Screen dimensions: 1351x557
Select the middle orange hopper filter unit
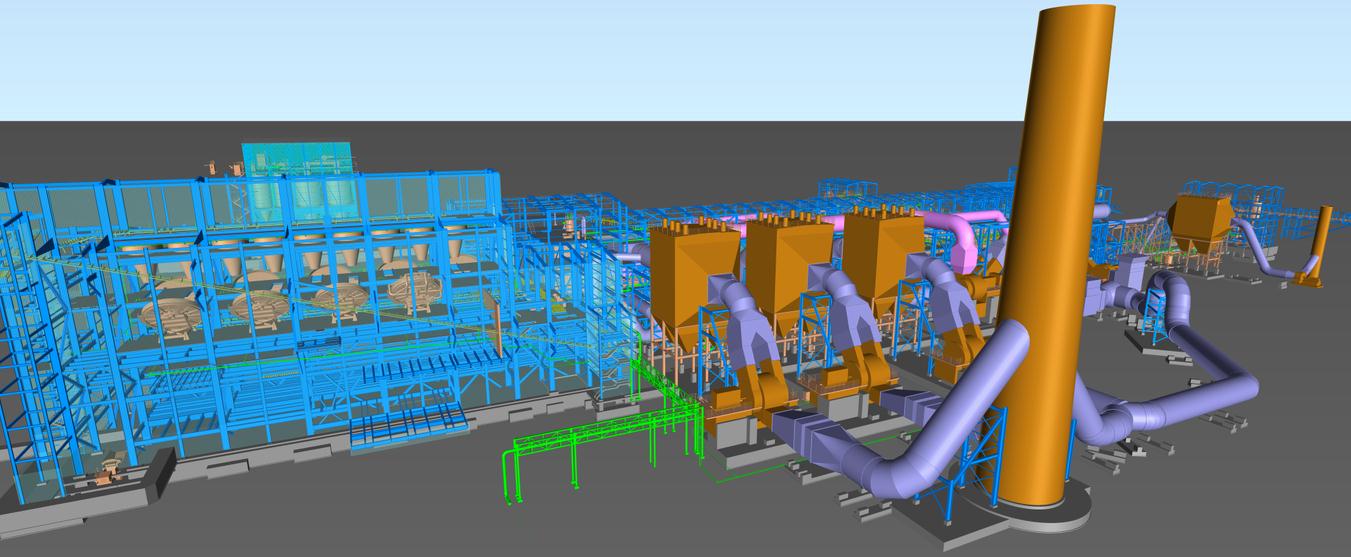click(785, 265)
